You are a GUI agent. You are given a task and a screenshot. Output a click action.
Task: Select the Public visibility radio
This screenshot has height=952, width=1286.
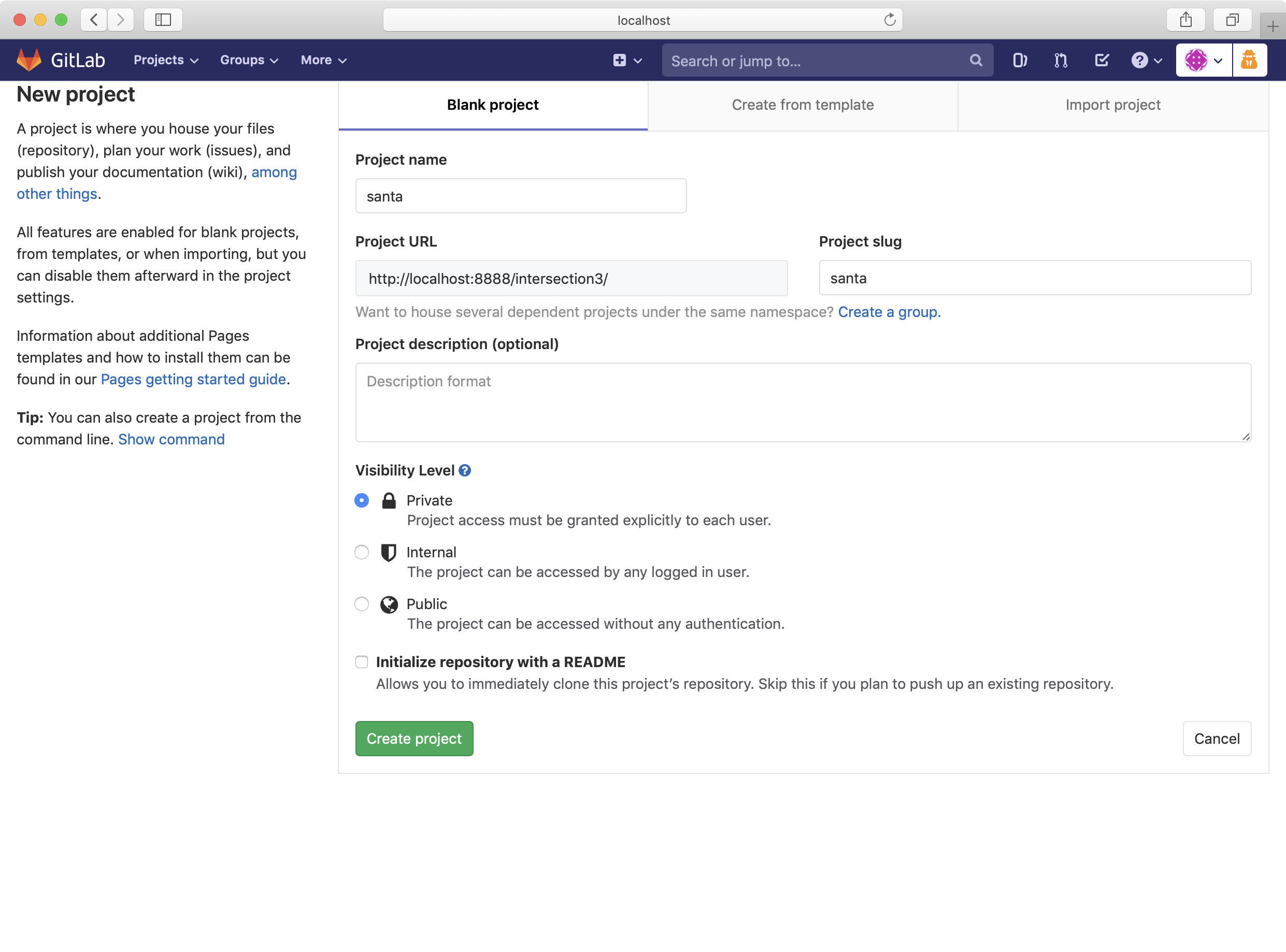(362, 604)
